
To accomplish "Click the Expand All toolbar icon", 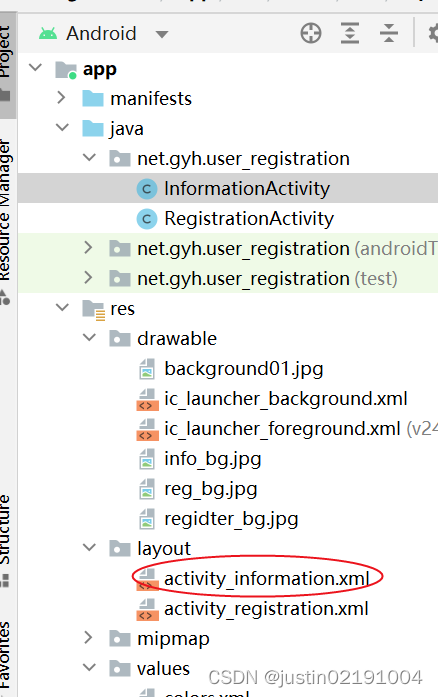I will coord(350,33).
